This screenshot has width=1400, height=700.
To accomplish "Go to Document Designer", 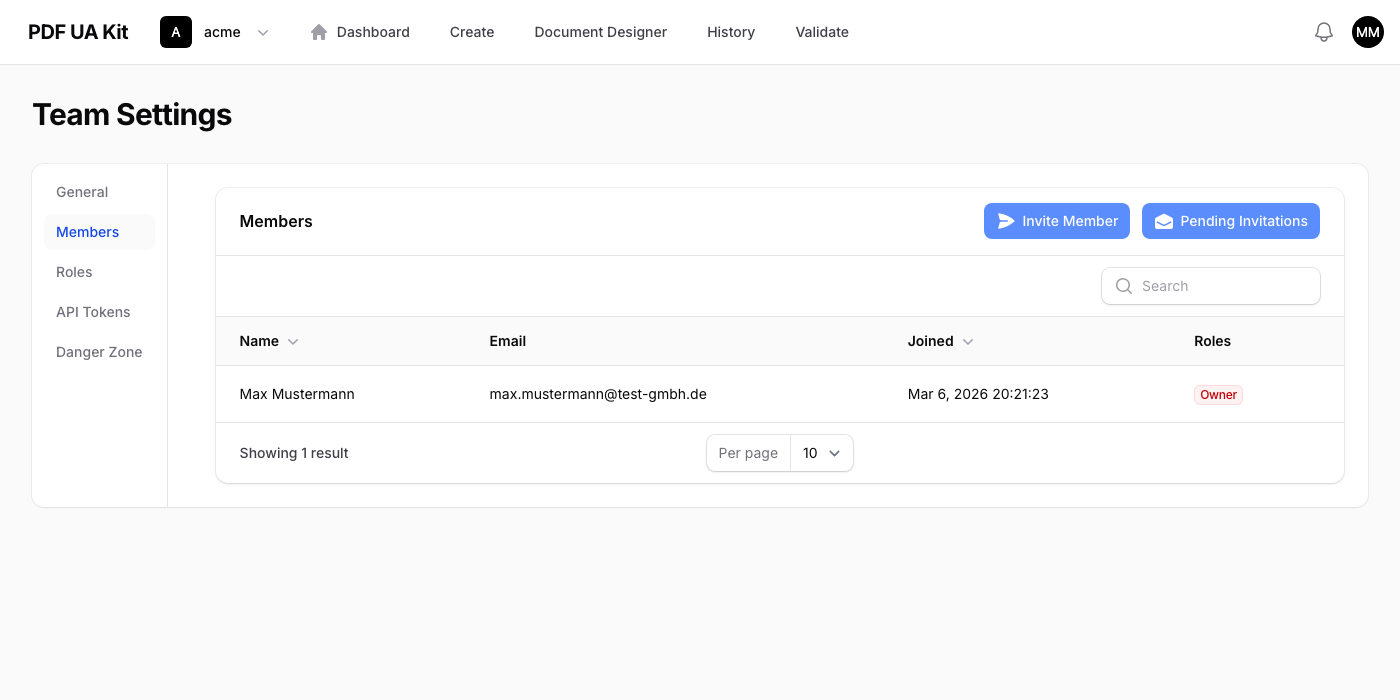I will pos(600,32).
